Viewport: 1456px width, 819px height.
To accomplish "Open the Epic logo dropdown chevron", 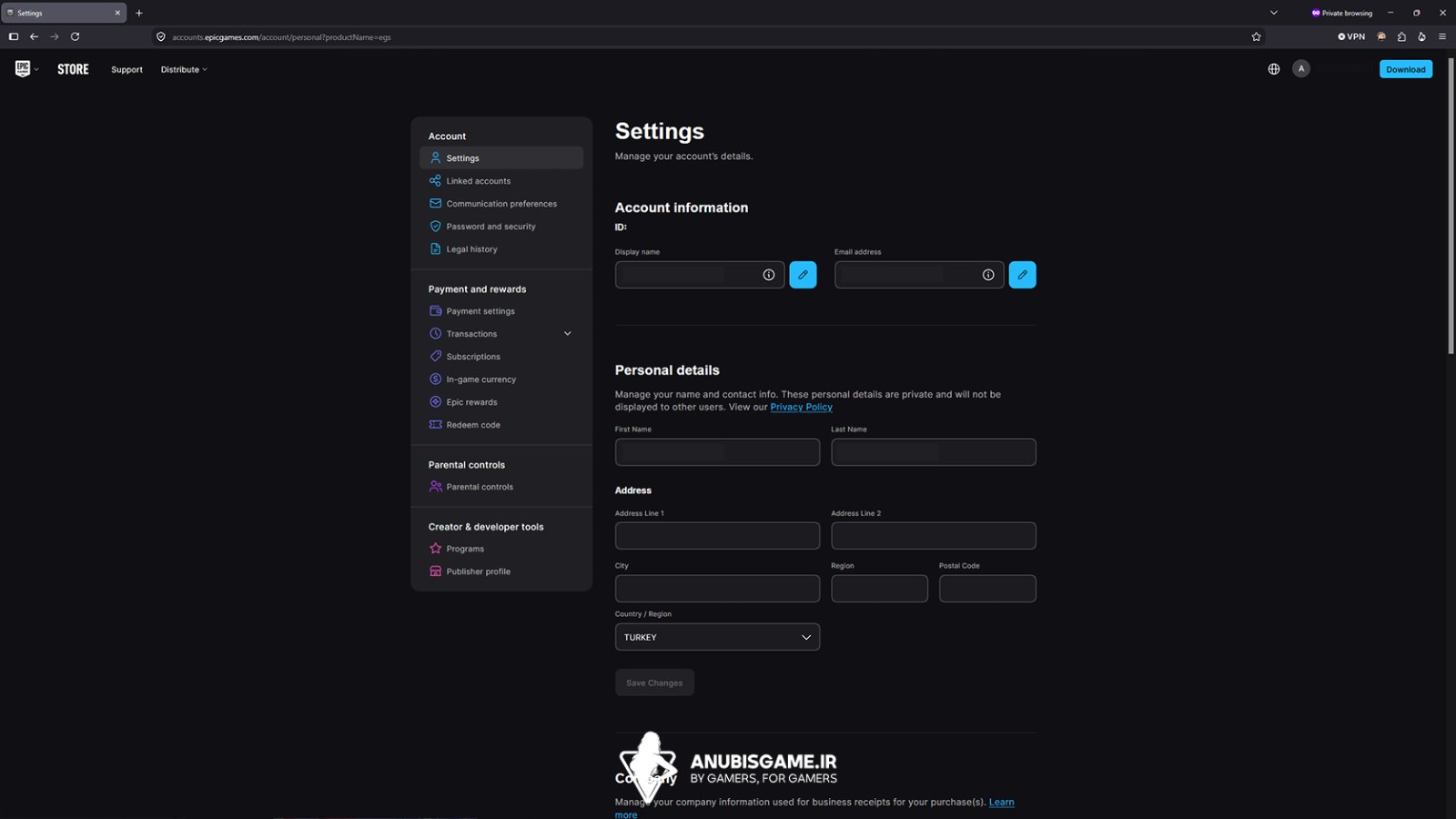I will coord(36,70).
